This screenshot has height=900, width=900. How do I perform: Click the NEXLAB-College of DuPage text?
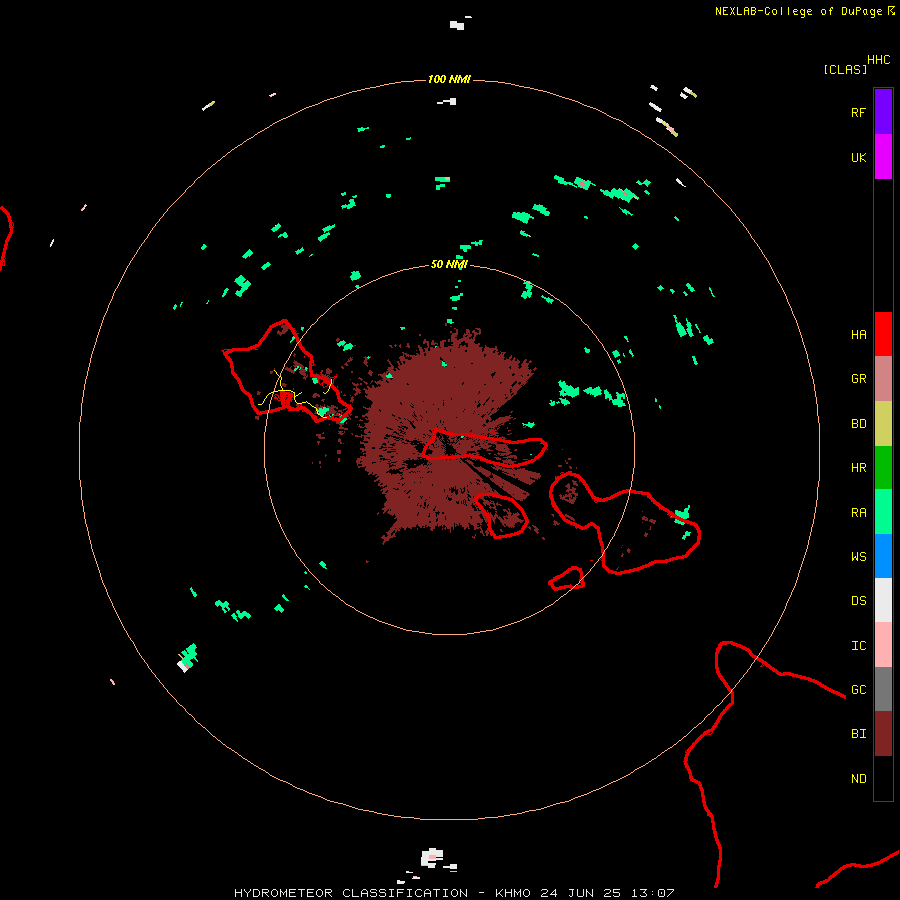[798, 11]
